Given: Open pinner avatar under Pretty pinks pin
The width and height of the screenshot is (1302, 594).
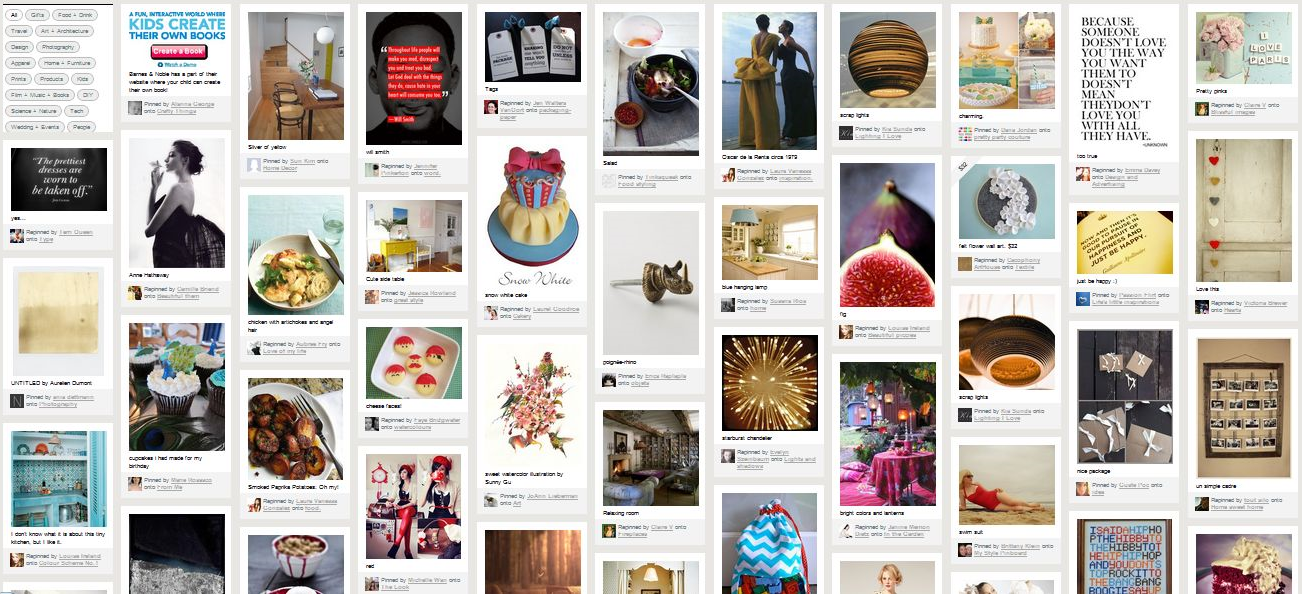Looking at the screenshot, I should [1203, 108].
